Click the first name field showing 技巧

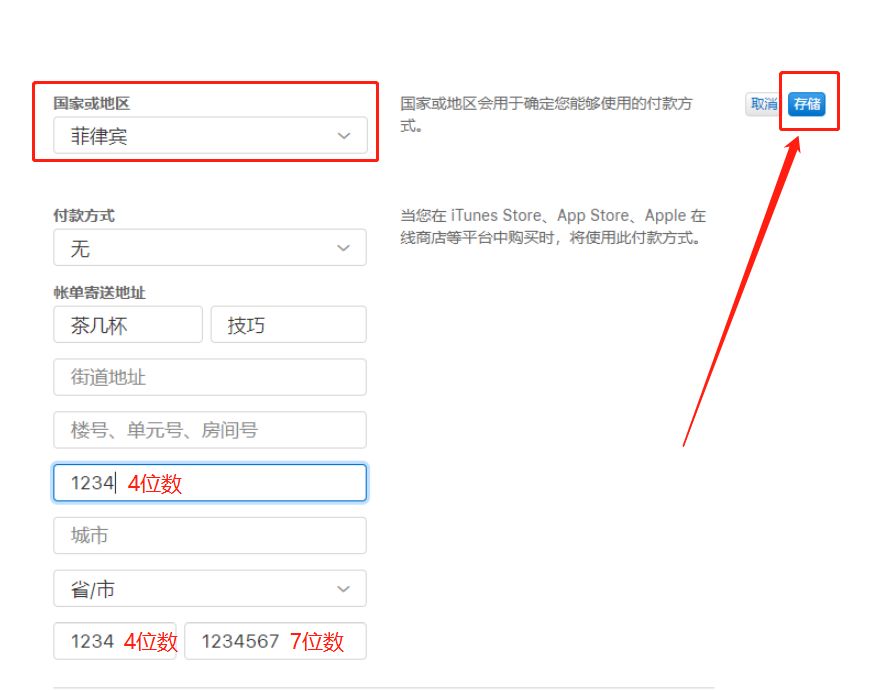[x=289, y=324]
